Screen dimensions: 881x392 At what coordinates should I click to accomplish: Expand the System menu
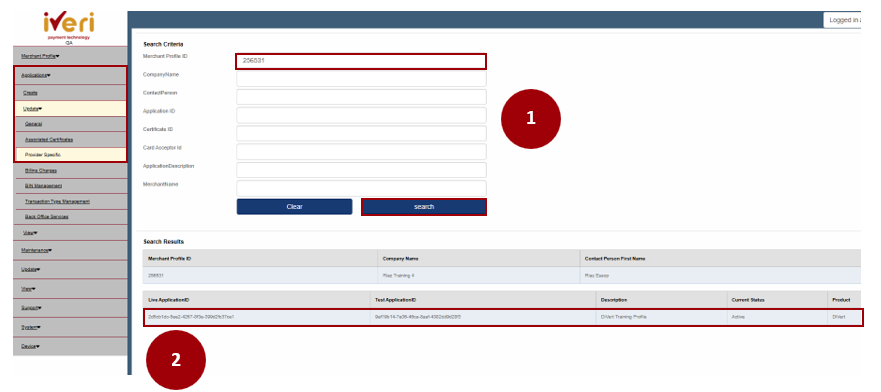tap(31, 327)
